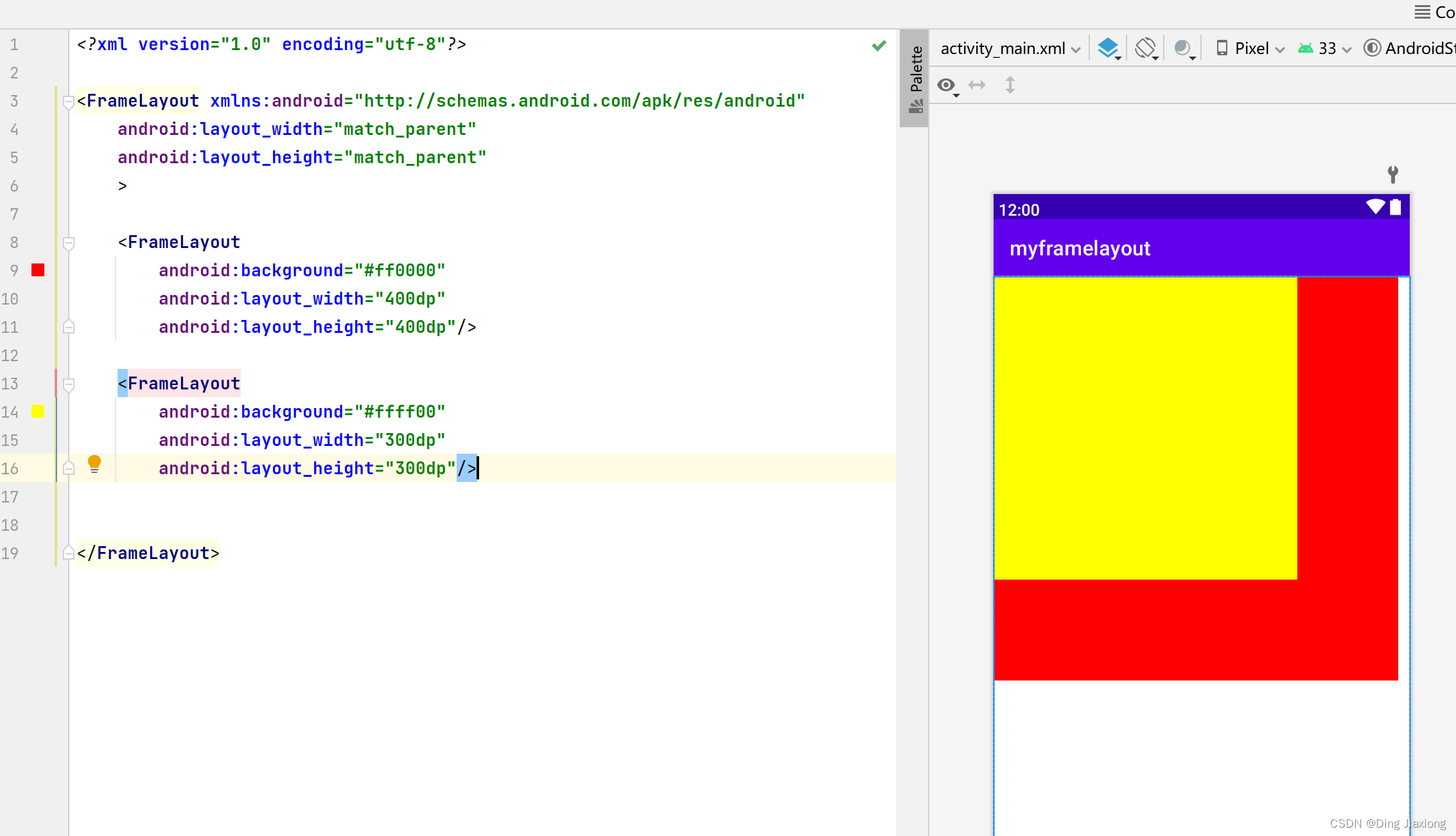Click the left navigation back arrow icon
The height and width of the screenshot is (836, 1456).
(x=978, y=85)
